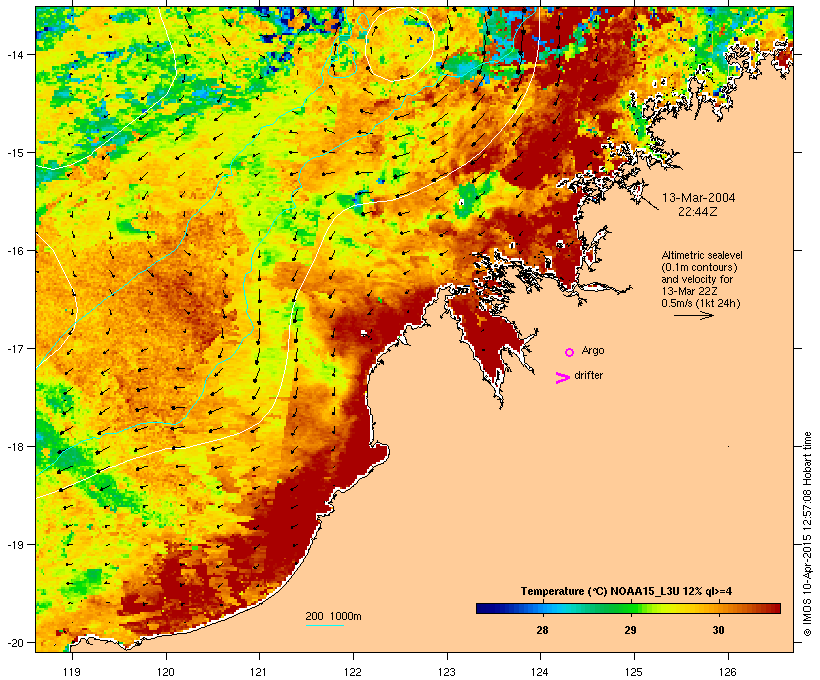Click the 'Argo' legend label
The image size is (820, 680).
click(593, 350)
